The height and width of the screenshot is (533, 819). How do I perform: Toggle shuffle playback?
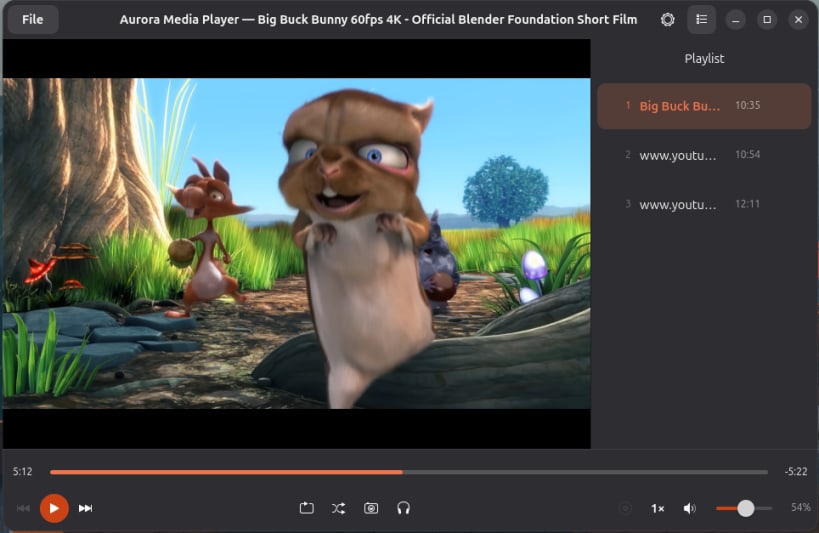pyautogui.click(x=338, y=508)
